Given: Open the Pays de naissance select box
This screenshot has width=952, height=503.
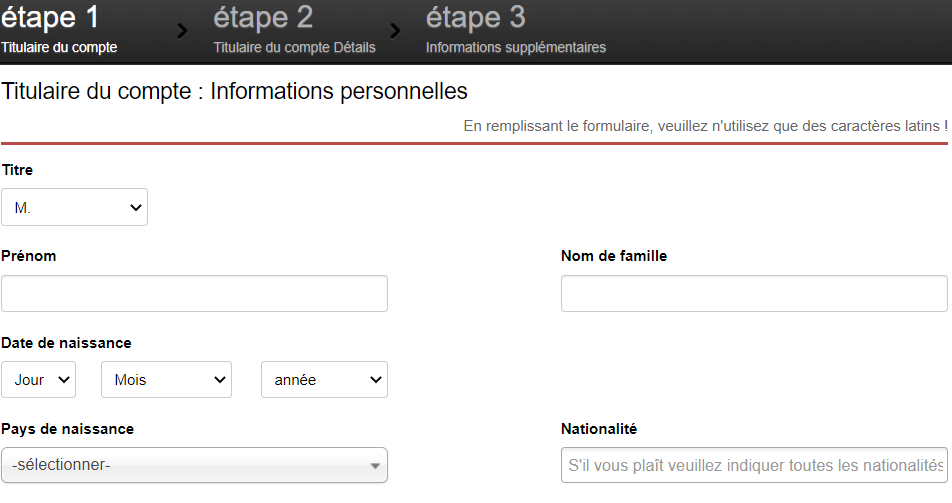Looking at the screenshot, I should point(194,465).
